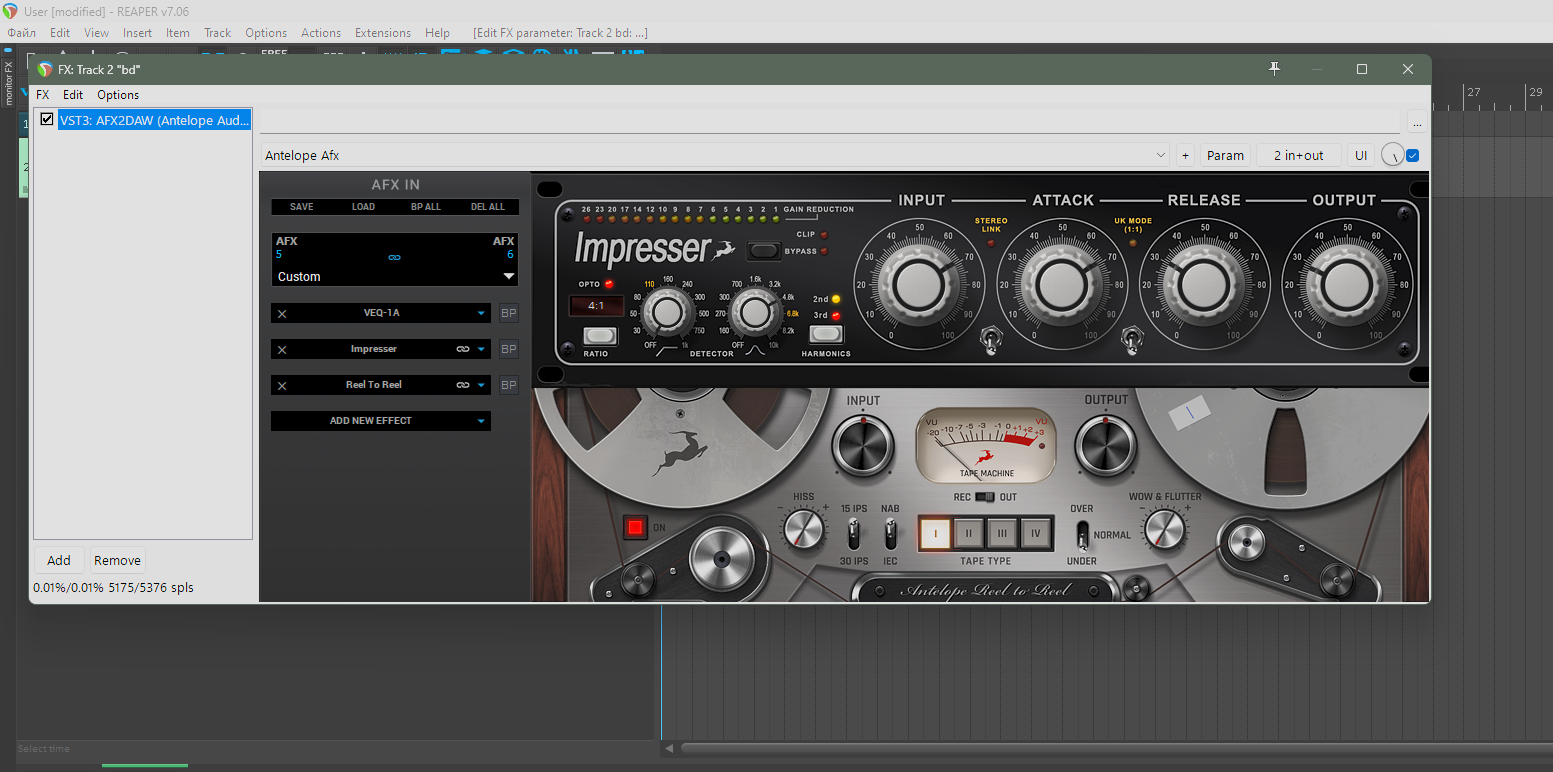Image resolution: width=1553 pixels, height=772 pixels.
Task: Click the 4:1 ratio display
Action: pyautogui.click(x=596, y=306)
